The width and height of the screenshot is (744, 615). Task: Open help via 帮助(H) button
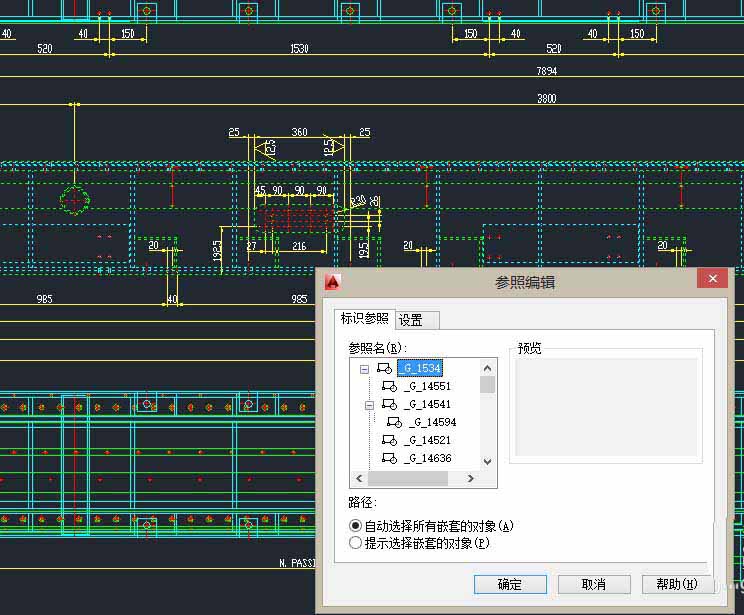pyautogui.click(x=677, y=585)
